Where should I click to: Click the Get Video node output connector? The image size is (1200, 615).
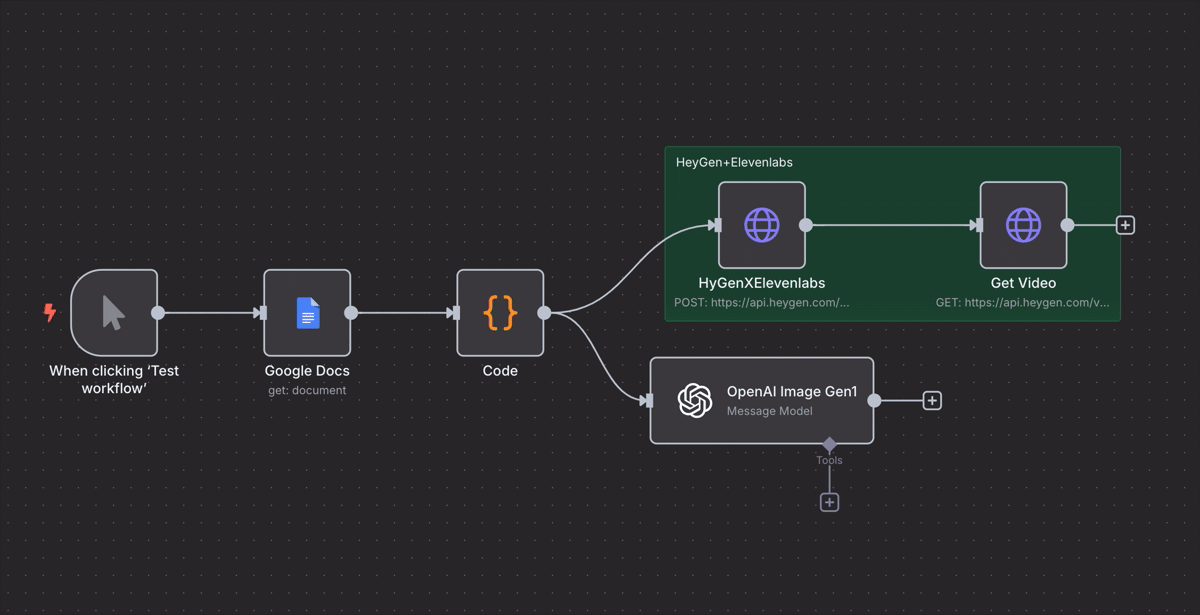point(1067,225)
